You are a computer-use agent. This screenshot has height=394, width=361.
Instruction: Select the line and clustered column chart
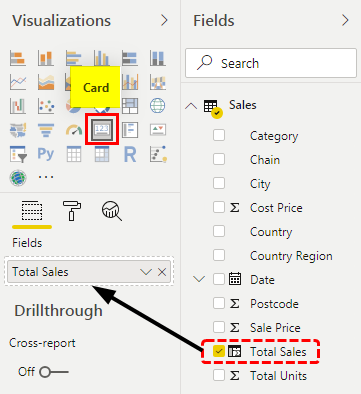[x=130, y=82]
